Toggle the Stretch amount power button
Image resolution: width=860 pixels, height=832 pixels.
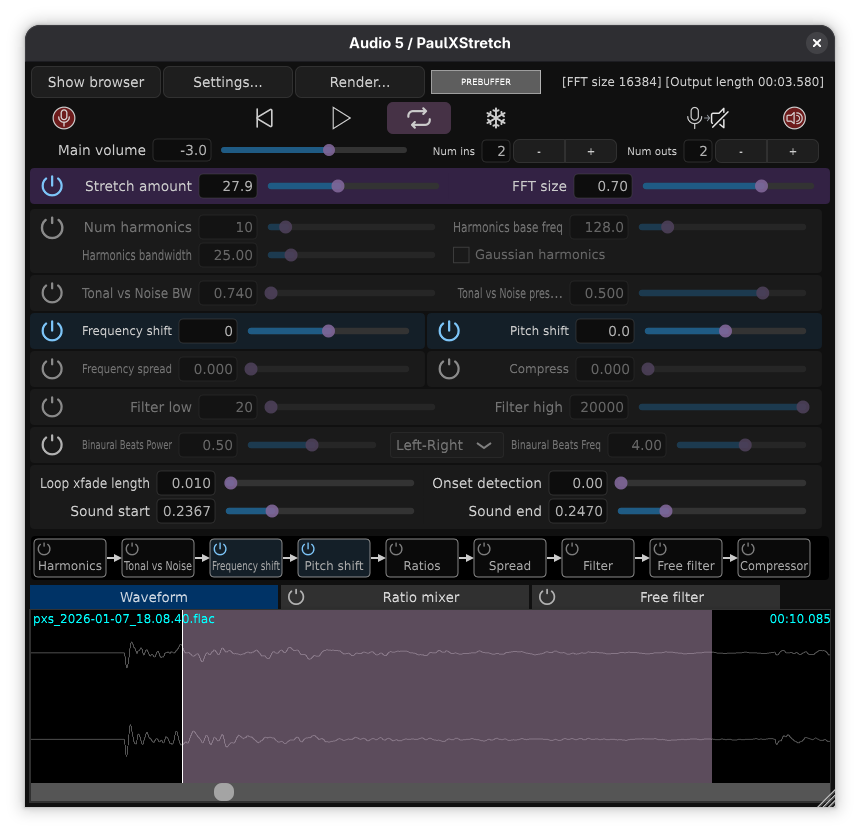pyautogui.click(x=52, y=186)
